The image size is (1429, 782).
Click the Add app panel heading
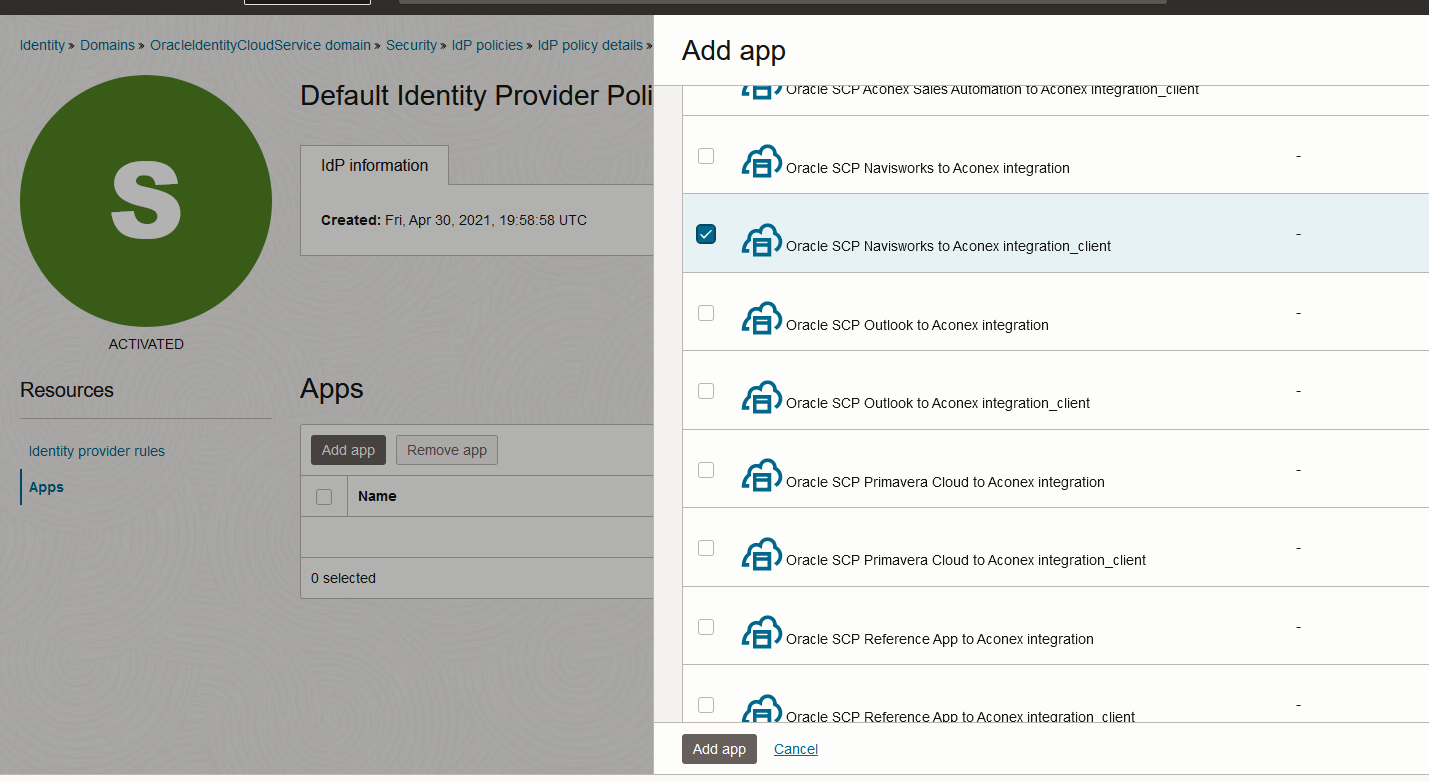734,51
